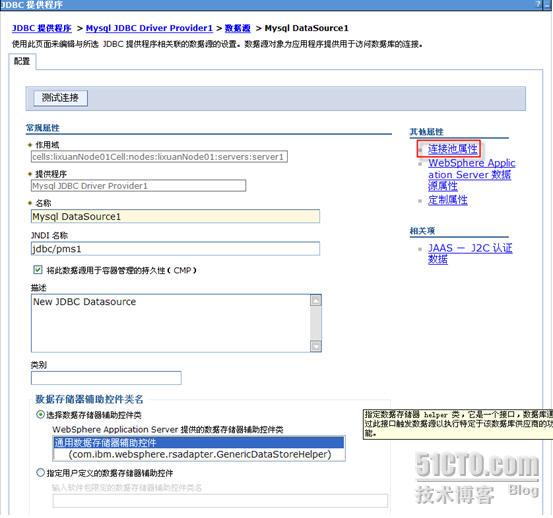Click description scrollbar down arrow
The image size is (553, 518).
[x=316, y=346]
